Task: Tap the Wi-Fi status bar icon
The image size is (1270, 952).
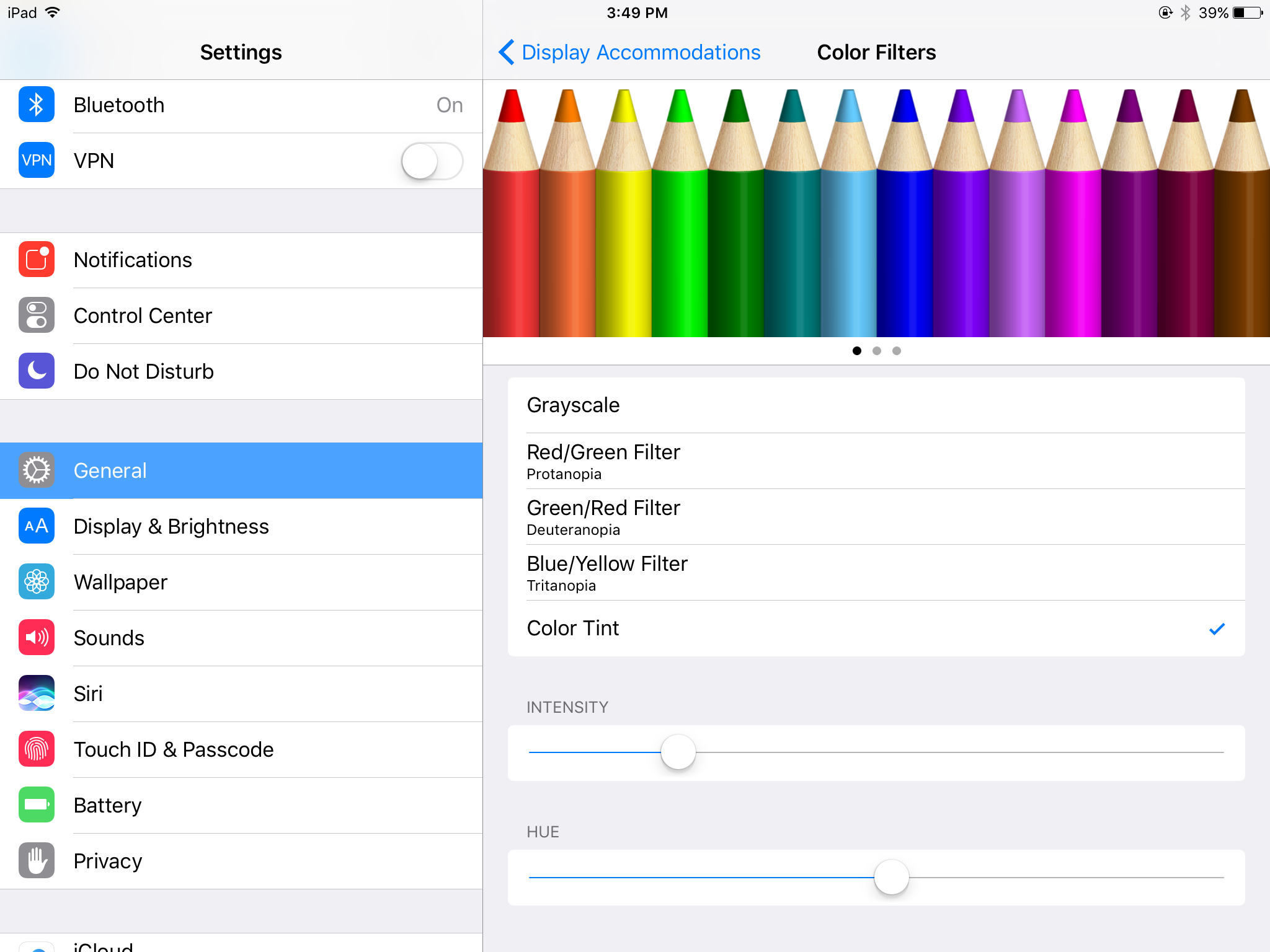Action: click(53, 12)
